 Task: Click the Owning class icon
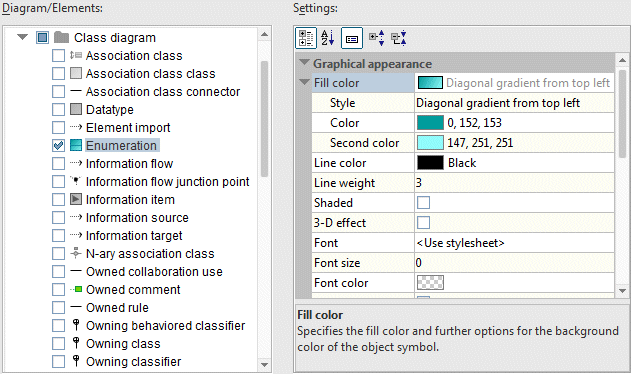coord(76,343)
